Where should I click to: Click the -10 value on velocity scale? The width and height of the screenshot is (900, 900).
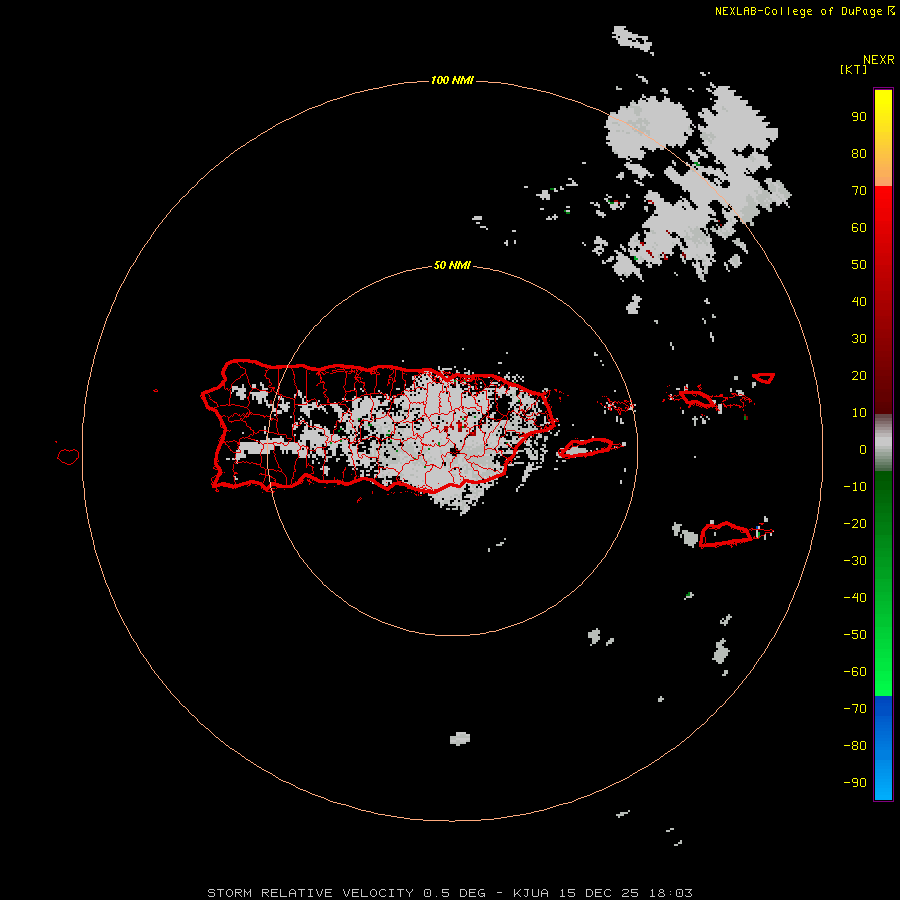coord(855,487)
